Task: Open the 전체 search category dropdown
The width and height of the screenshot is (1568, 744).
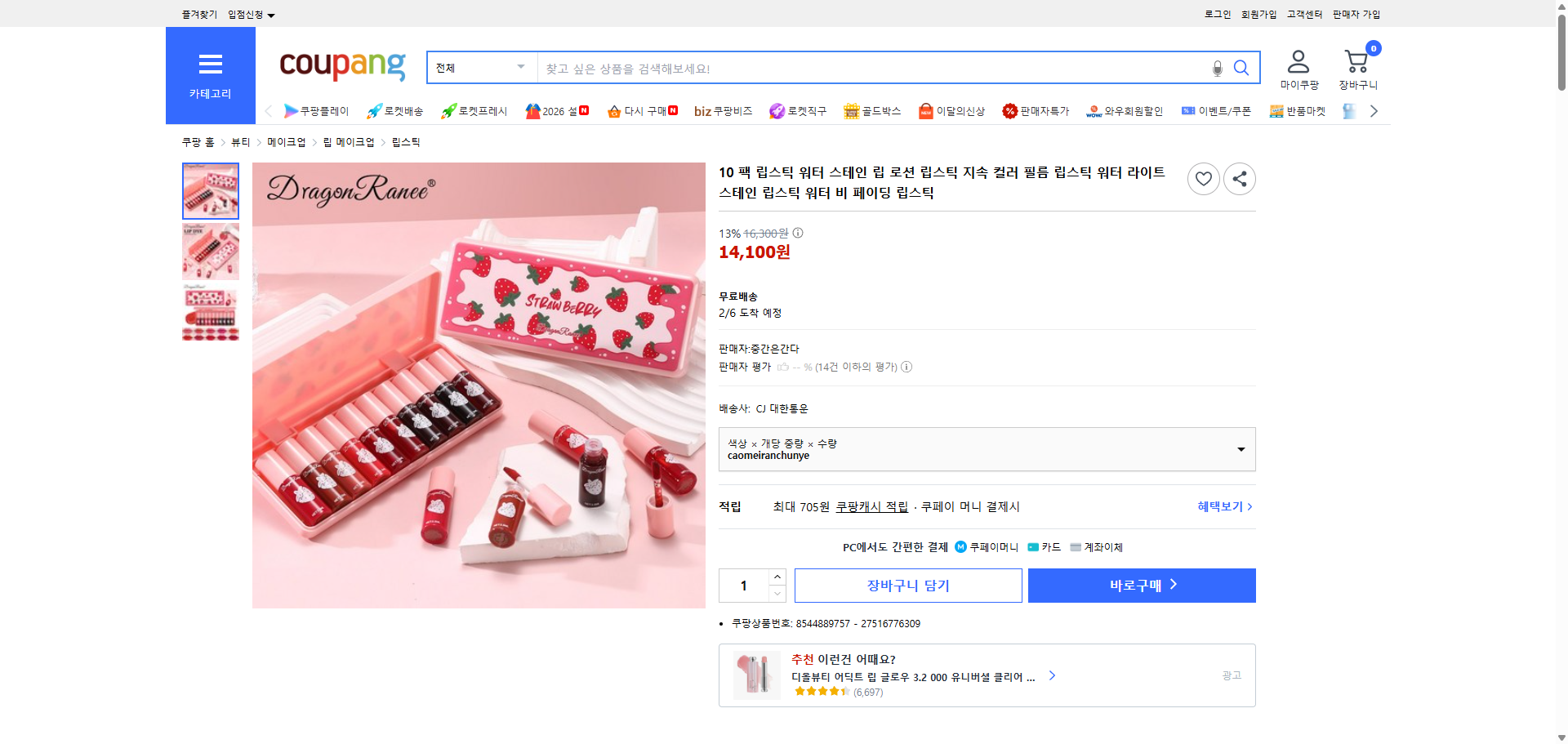Action: point(480,68)
